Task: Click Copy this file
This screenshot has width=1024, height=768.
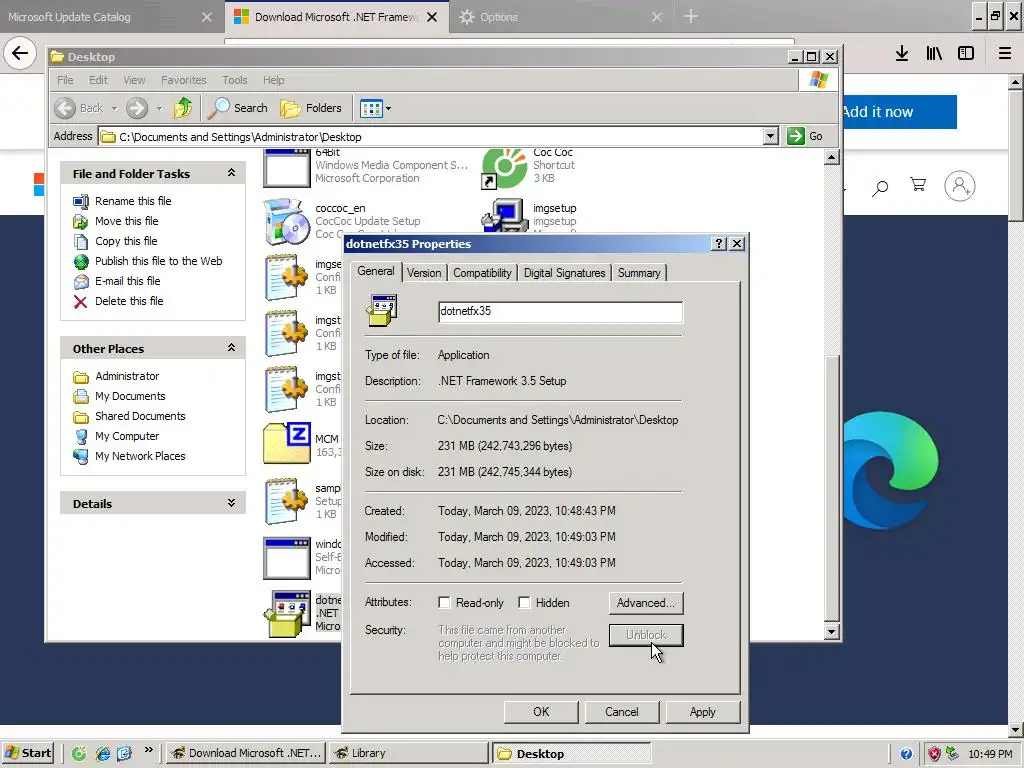Action: 126,241
